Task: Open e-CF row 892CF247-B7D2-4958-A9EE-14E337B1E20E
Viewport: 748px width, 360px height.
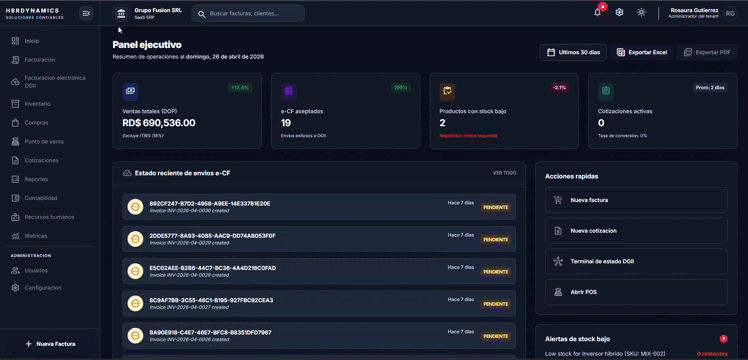Action: point(319,207)
